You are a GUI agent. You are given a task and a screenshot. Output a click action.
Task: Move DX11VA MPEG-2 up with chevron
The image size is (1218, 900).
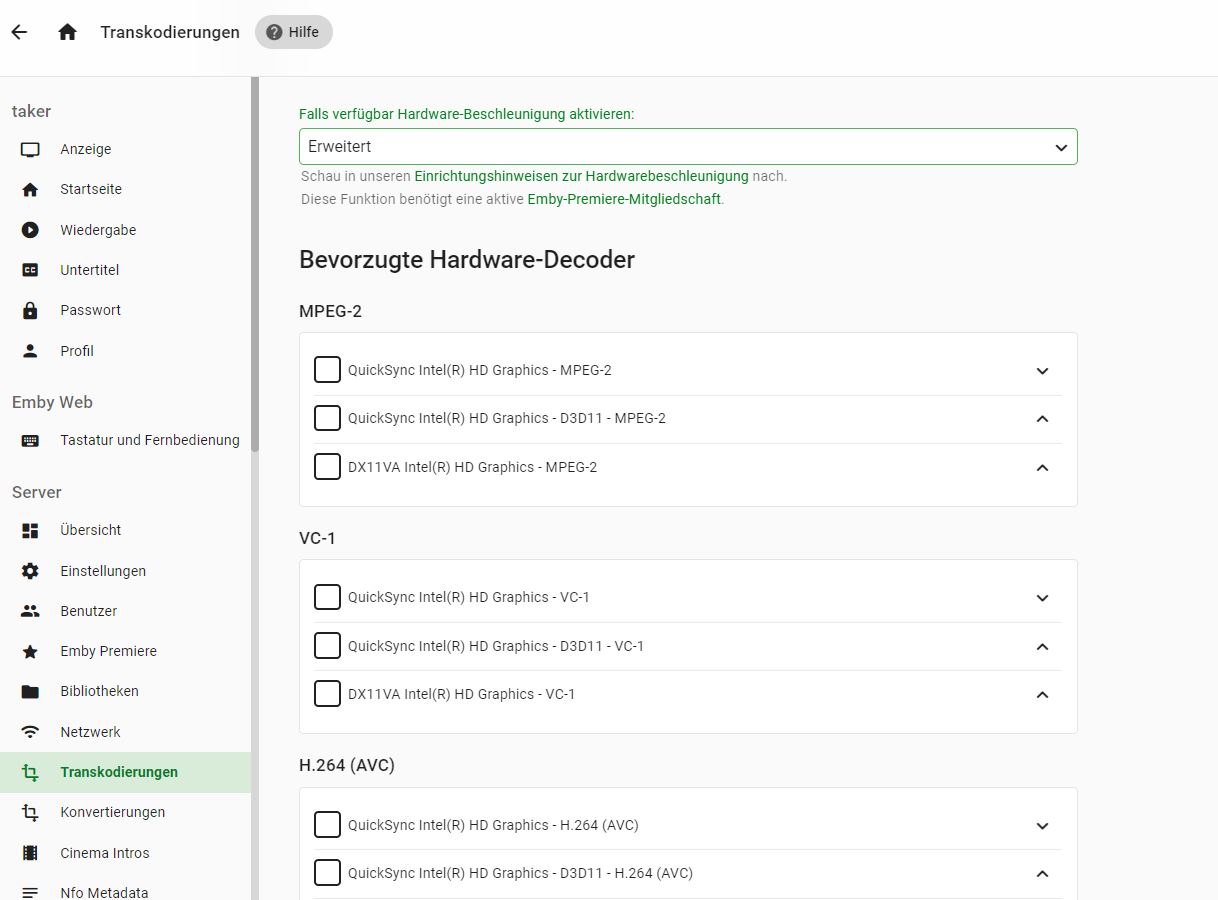coord(1042,468)
